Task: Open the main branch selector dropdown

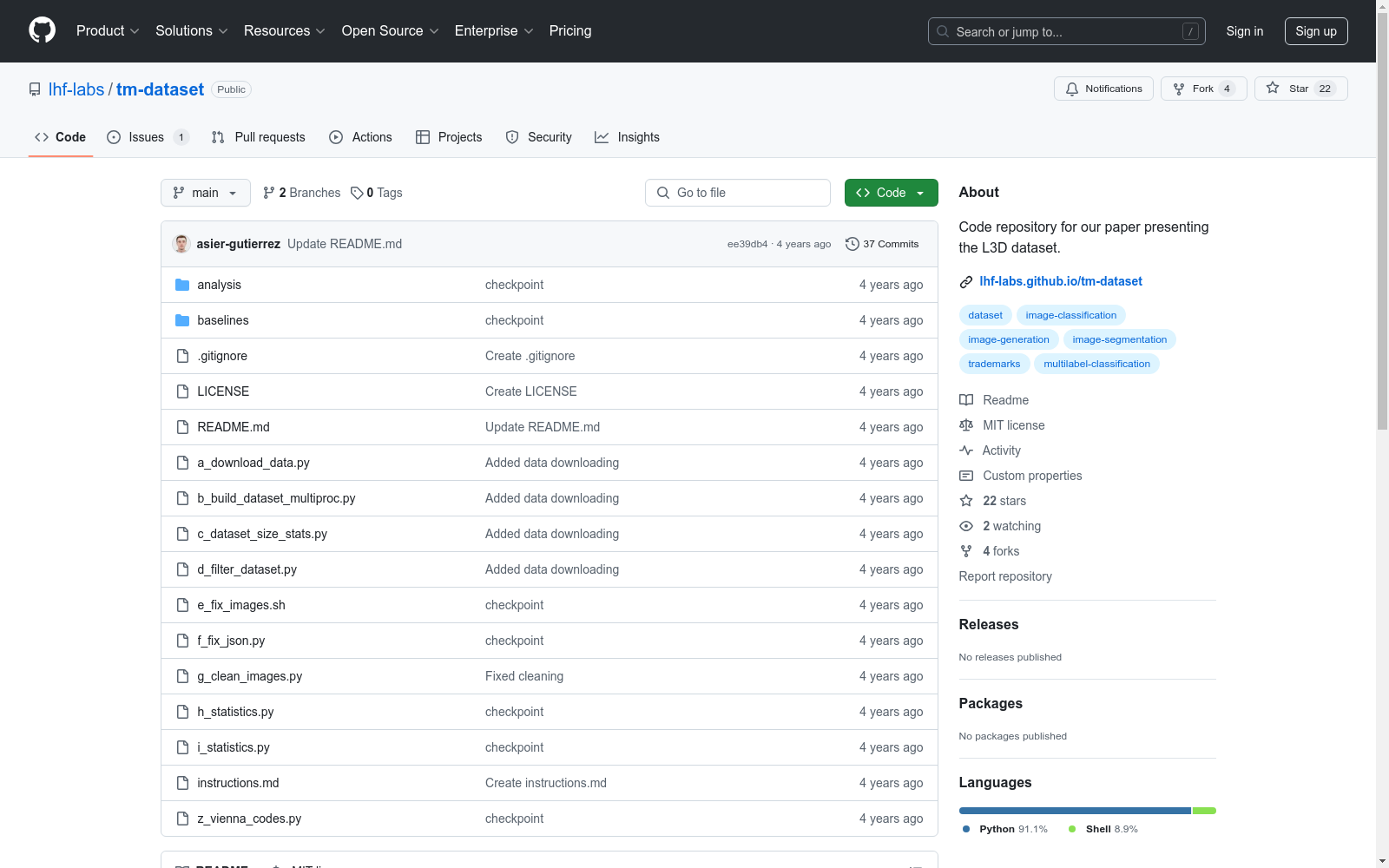Action: [206, 193]
